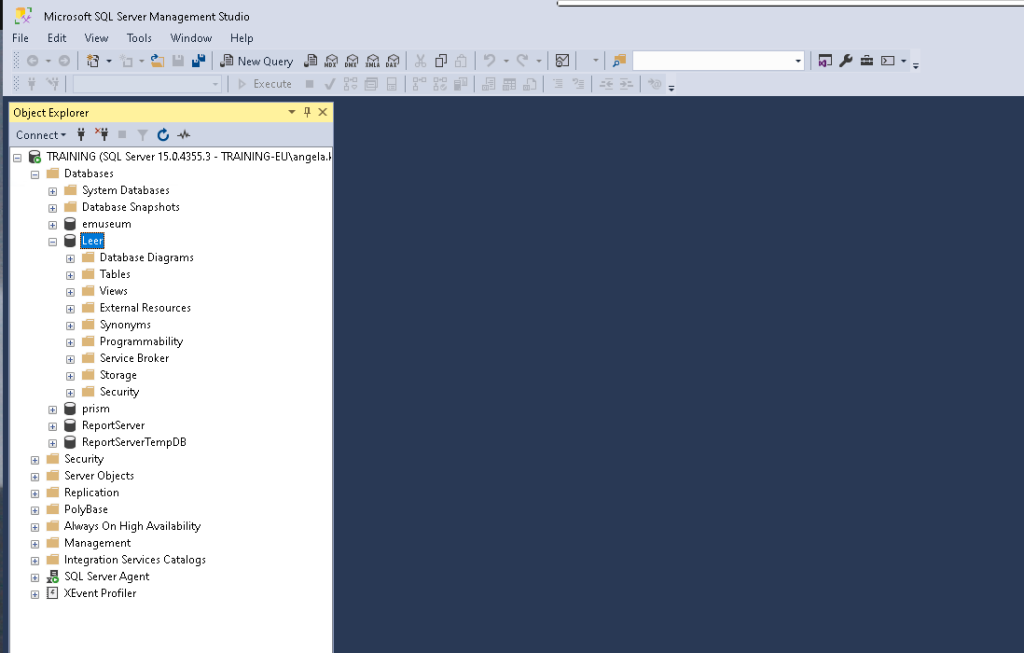1024x653 pixels.
Task: Open the View menu
Action: [96, 38]
